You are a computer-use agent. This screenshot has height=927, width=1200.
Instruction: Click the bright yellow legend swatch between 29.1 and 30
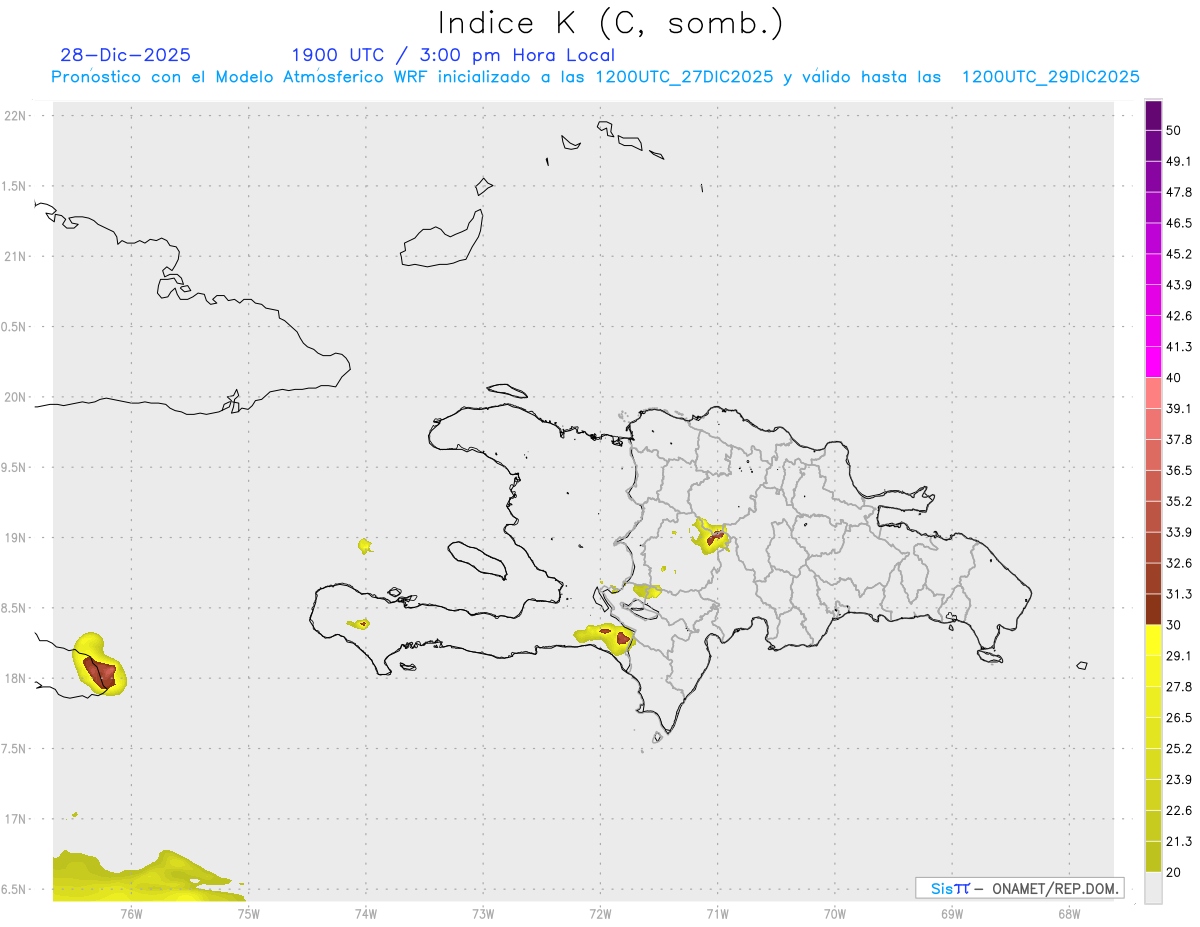coord(1153,640)
